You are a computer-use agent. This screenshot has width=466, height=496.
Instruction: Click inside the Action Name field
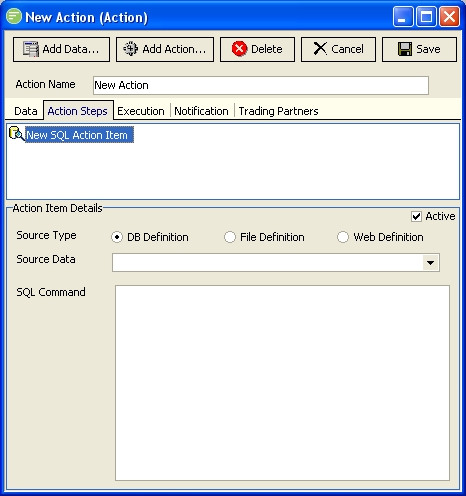(x=261, y=85)
